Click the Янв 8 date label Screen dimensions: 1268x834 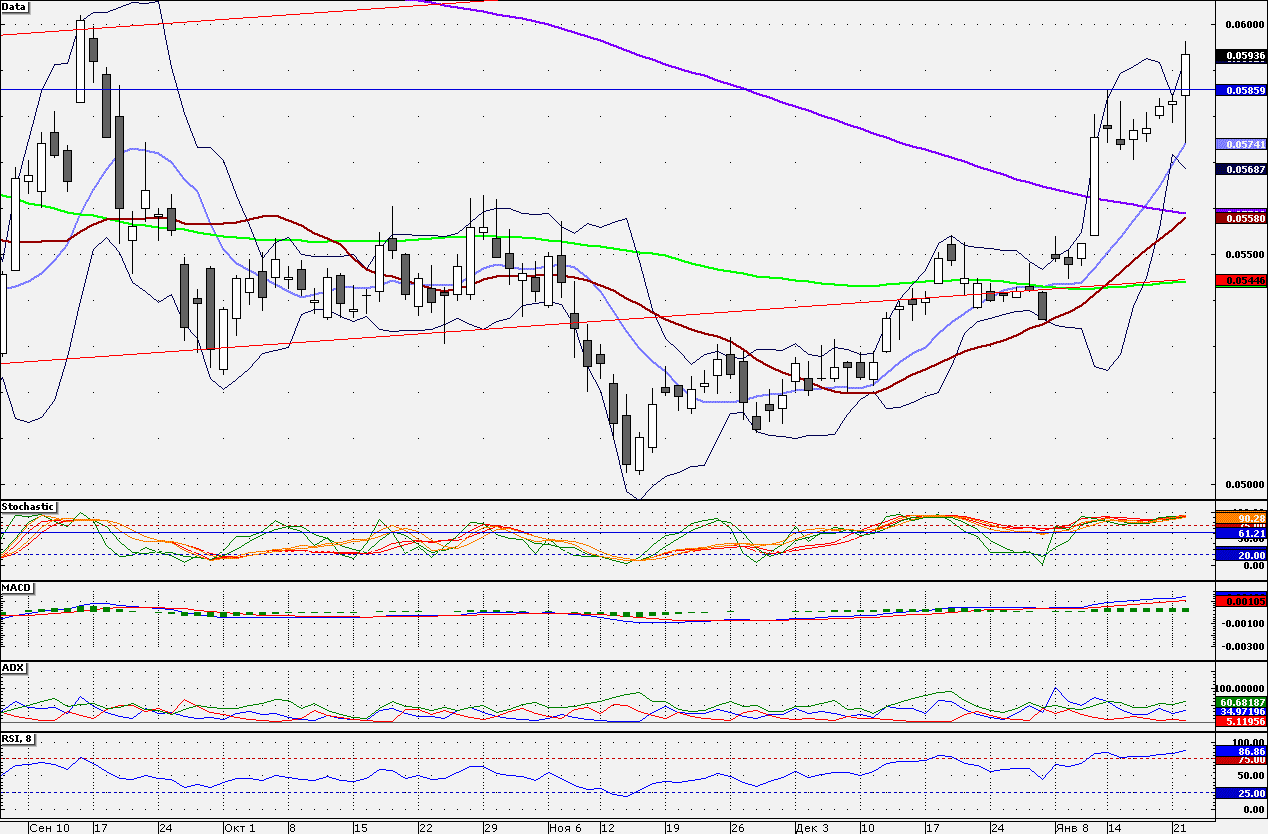point(1073,828)
